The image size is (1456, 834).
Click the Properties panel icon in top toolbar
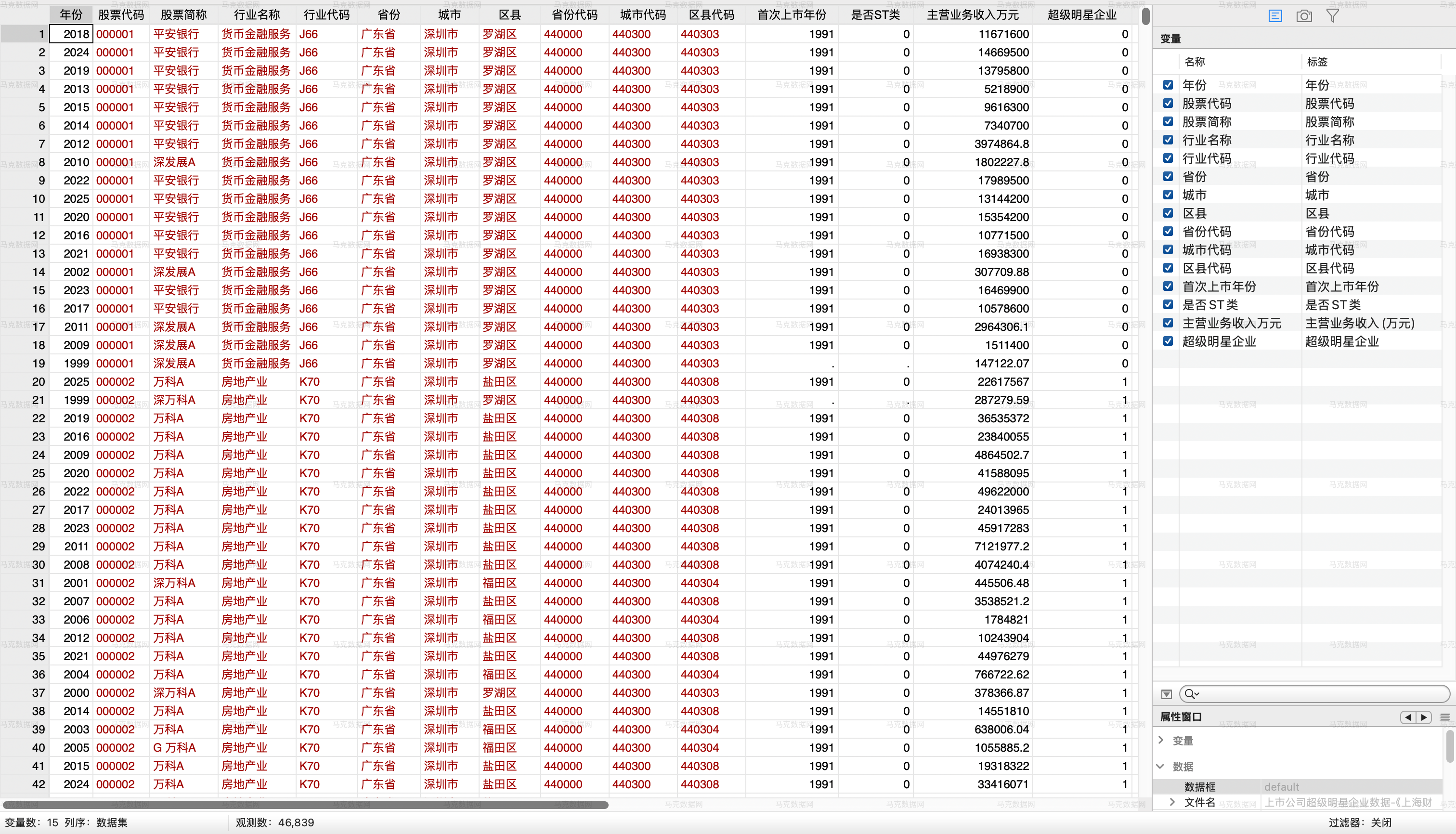click(x=1275, y=16)
